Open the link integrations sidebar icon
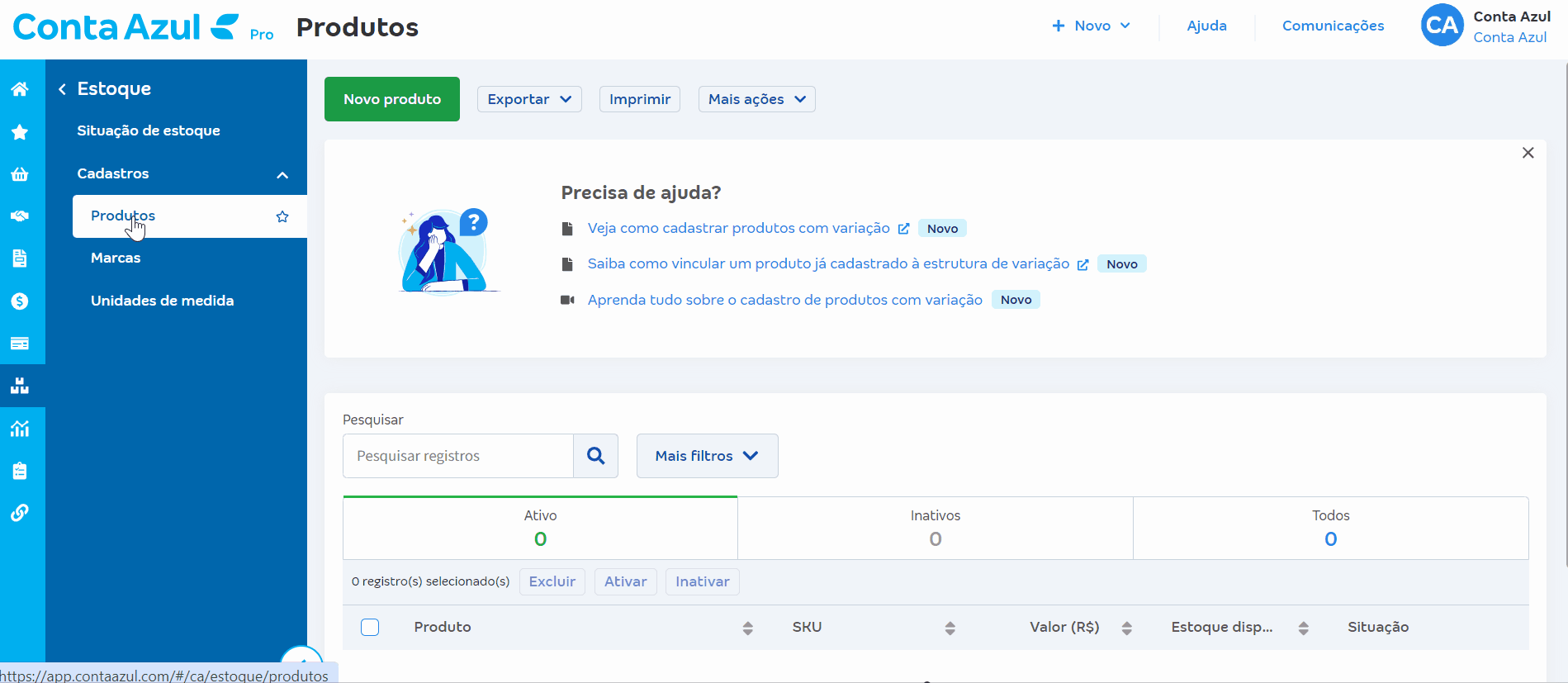 (x=20, y=513)
